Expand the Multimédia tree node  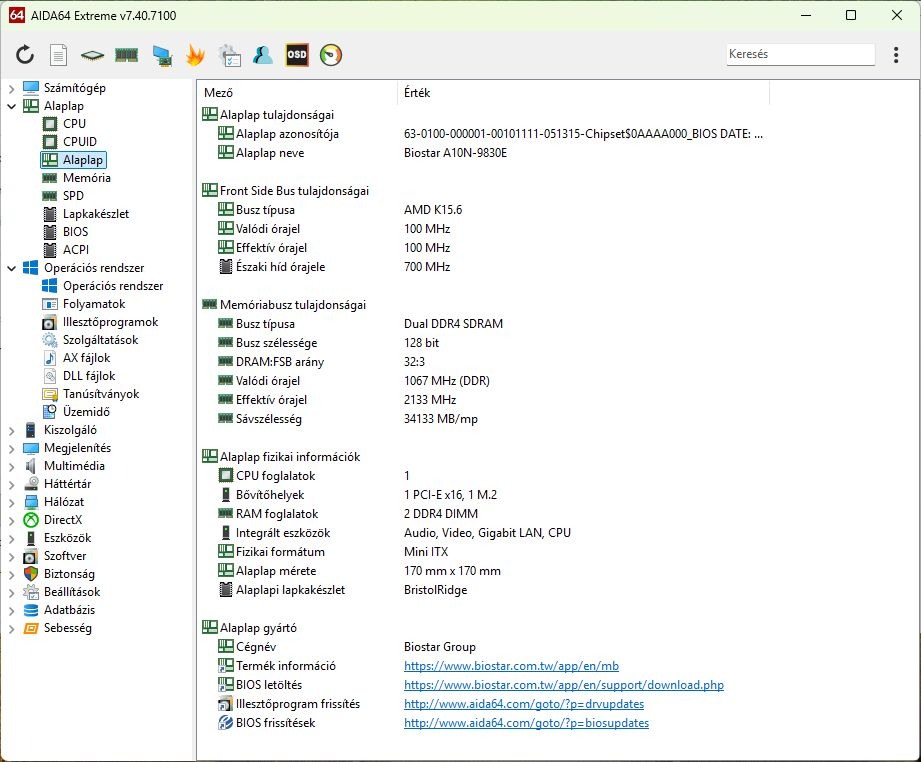[x=12, y=466]
